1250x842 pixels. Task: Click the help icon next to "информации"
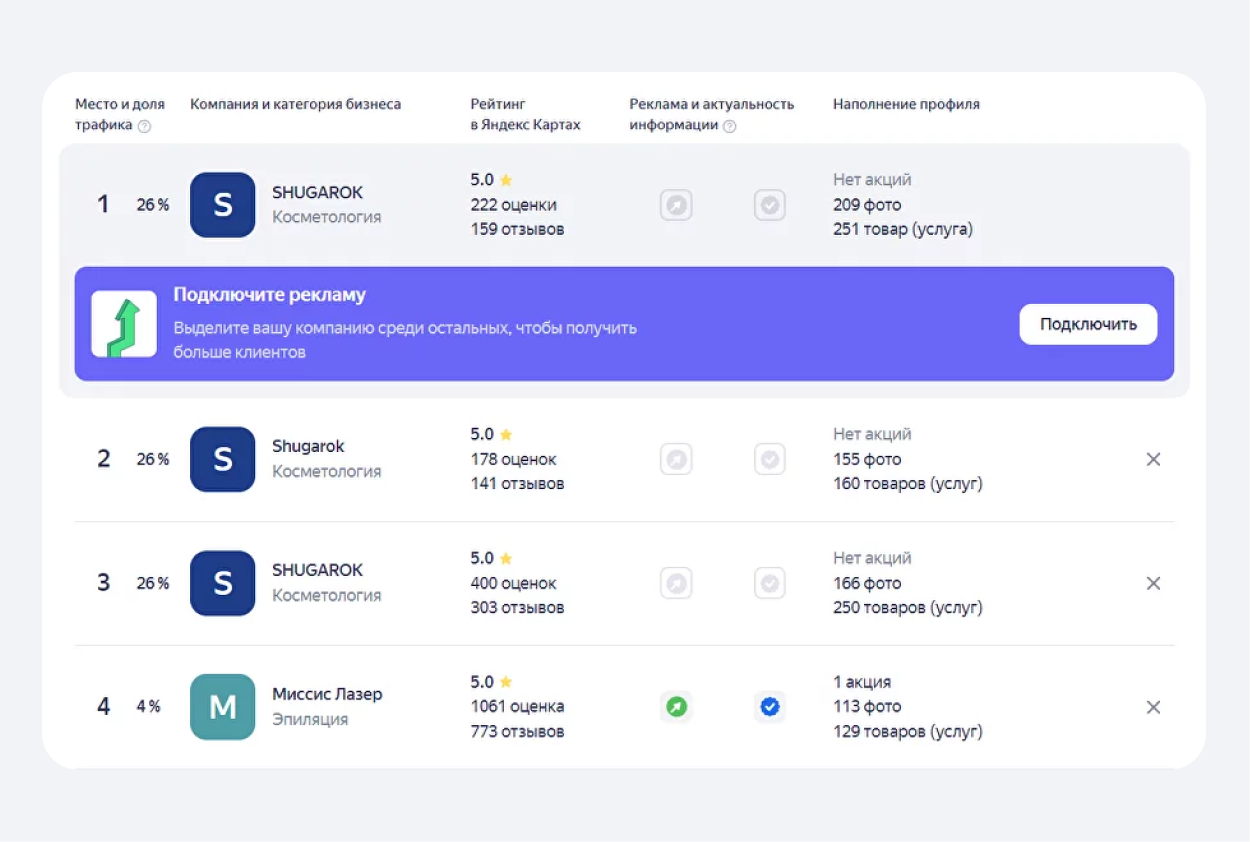coord(730,126)
